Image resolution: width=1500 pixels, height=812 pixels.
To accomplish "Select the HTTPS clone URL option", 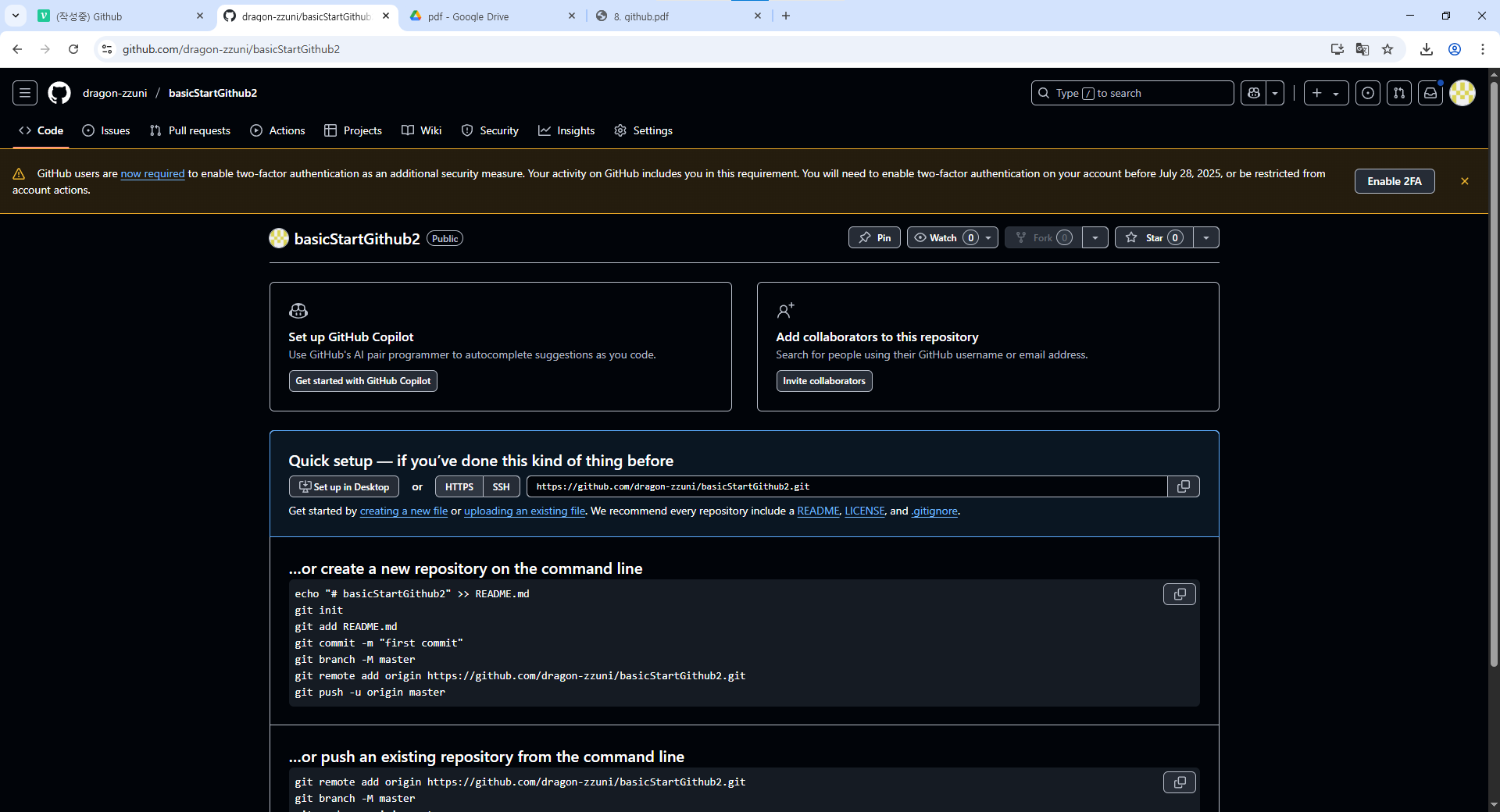I will point(459,486).
